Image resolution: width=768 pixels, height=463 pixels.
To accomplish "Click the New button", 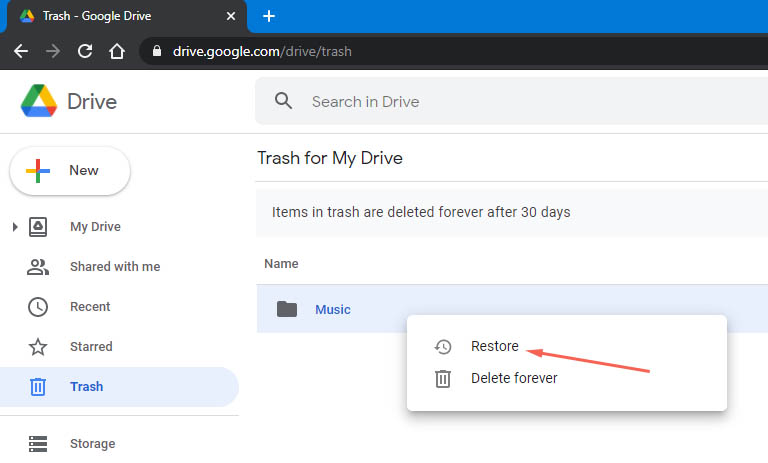I will (x=70, y=171).
